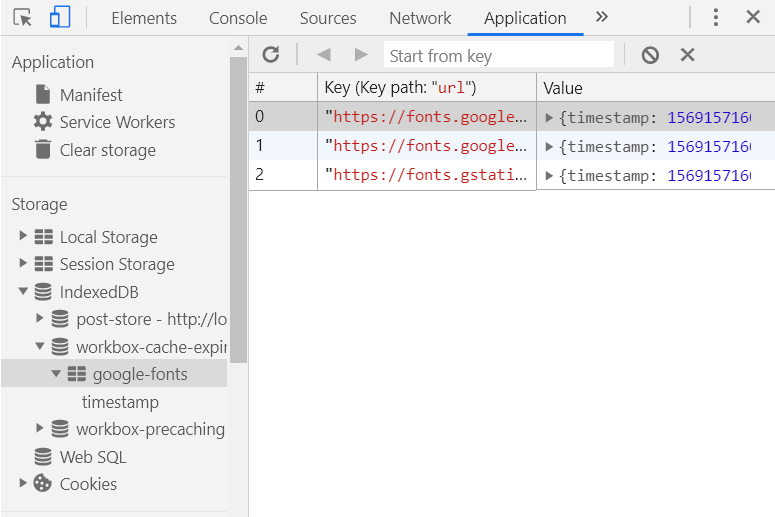775x517 pixels.
Task: Select the timestamp index under google-fonts
Action: coord(120,402)
